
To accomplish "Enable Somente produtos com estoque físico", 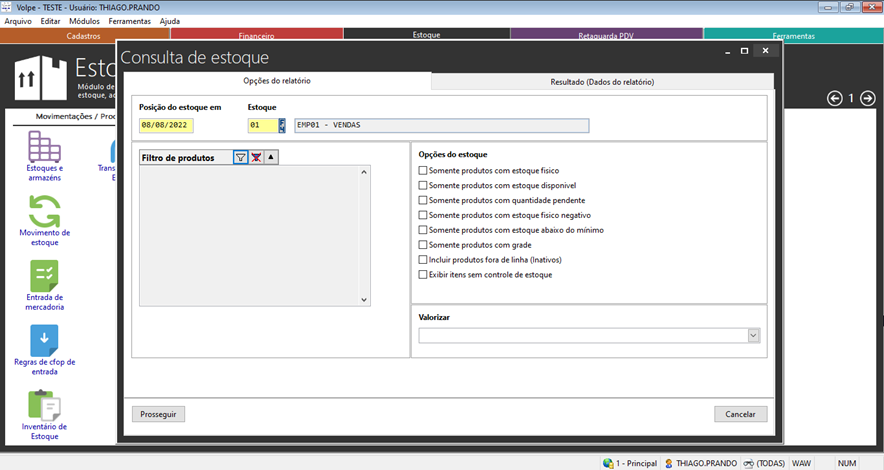I will pyautogui.click(x=423, y=171).
